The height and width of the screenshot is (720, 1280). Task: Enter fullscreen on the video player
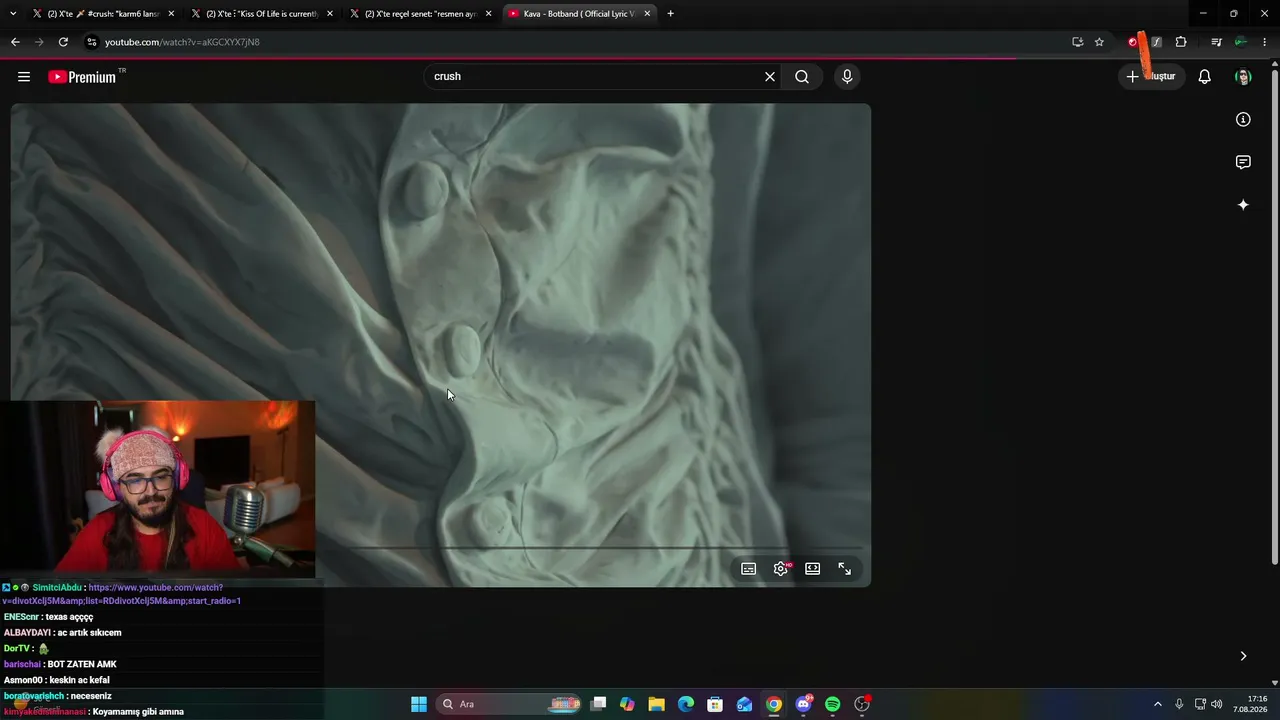(845, 569)
